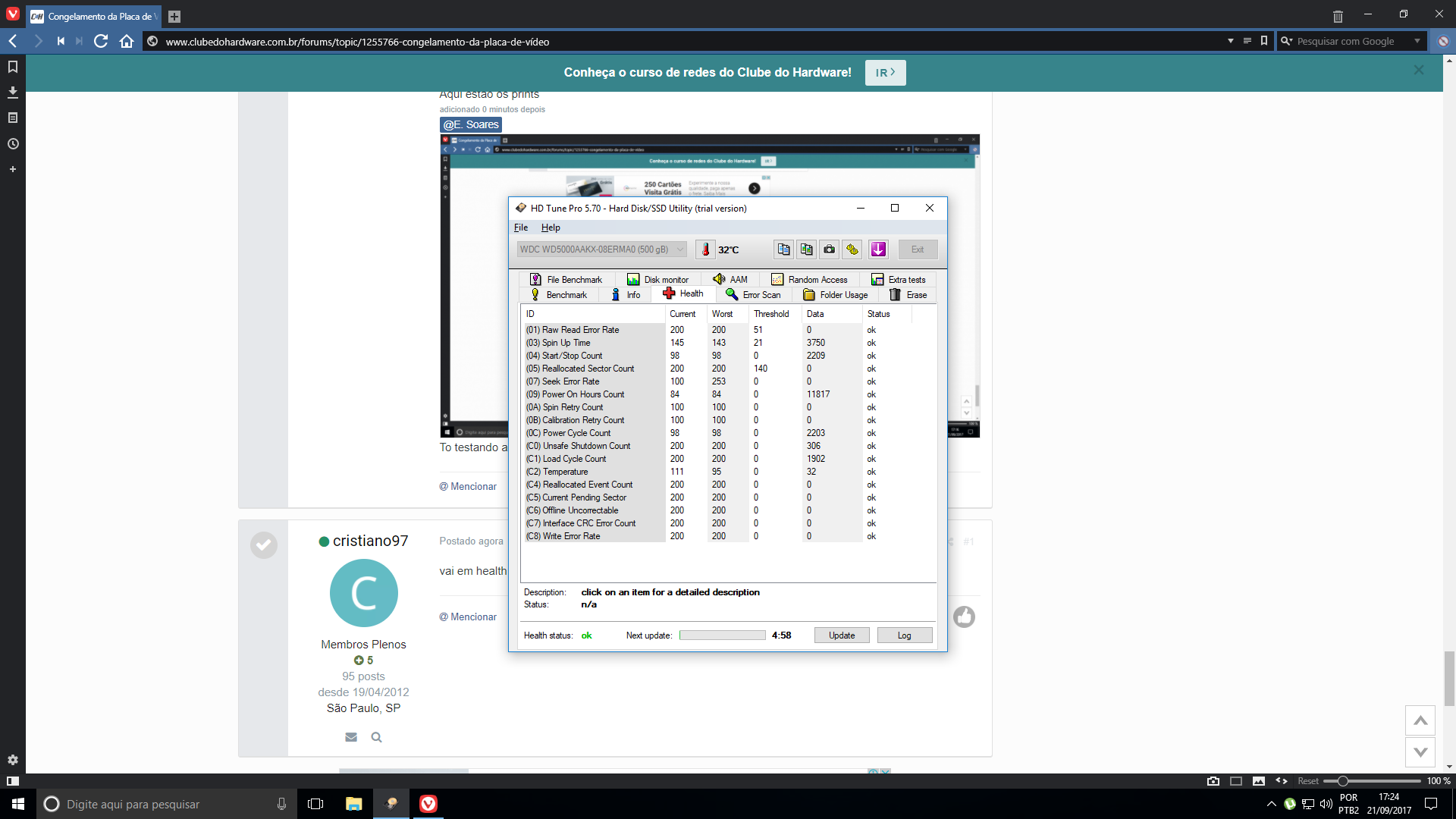The width and height of the screenshot is (1456, 819).
Task: Click the copy text to clipboard icon
Action: click(783, 249)
